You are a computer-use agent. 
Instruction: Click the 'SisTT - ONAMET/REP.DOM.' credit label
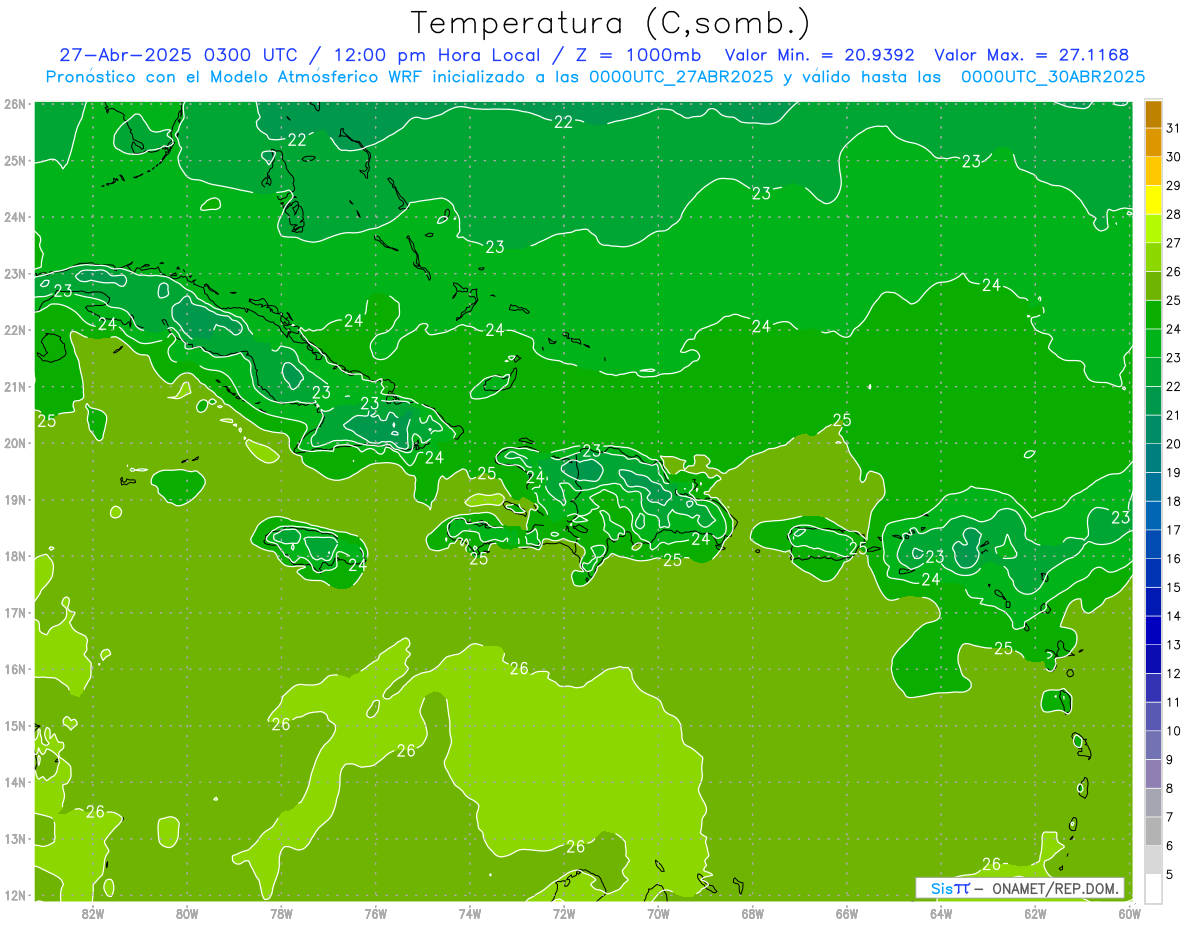coord(1019,888)
